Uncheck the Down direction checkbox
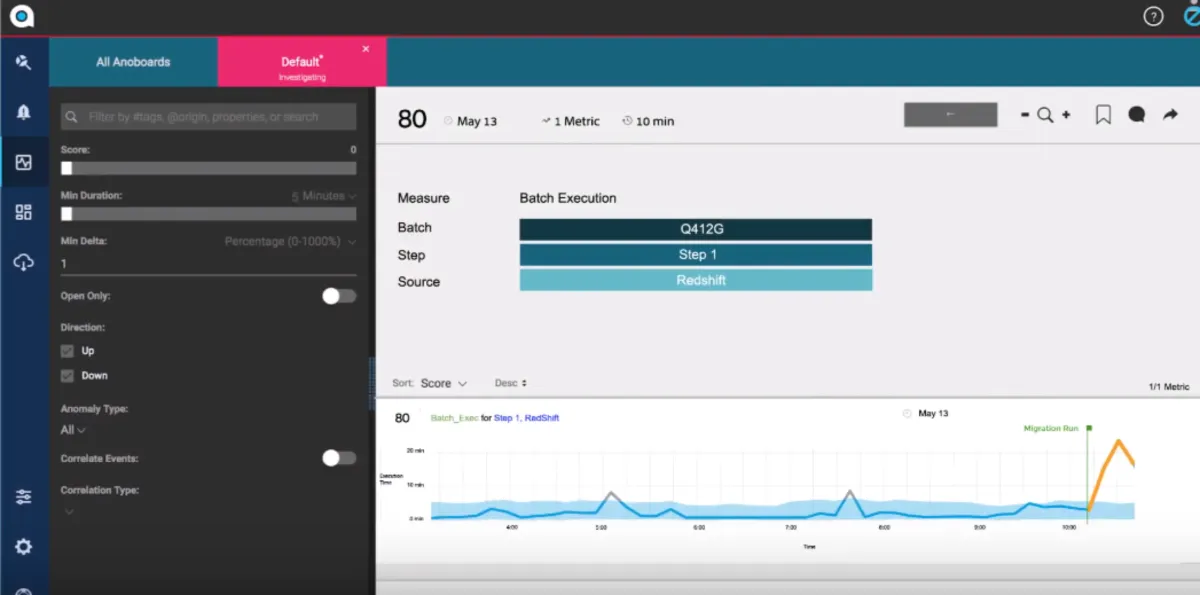This screenshot has height=595, width=1200. coord(67,376)
